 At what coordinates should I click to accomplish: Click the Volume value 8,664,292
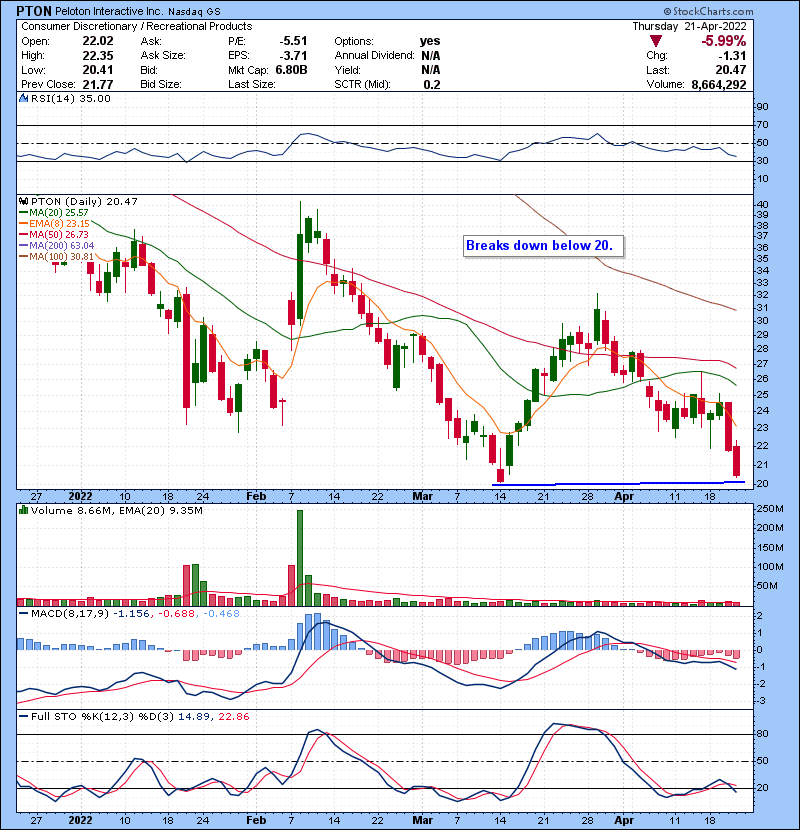pos(719,85)
